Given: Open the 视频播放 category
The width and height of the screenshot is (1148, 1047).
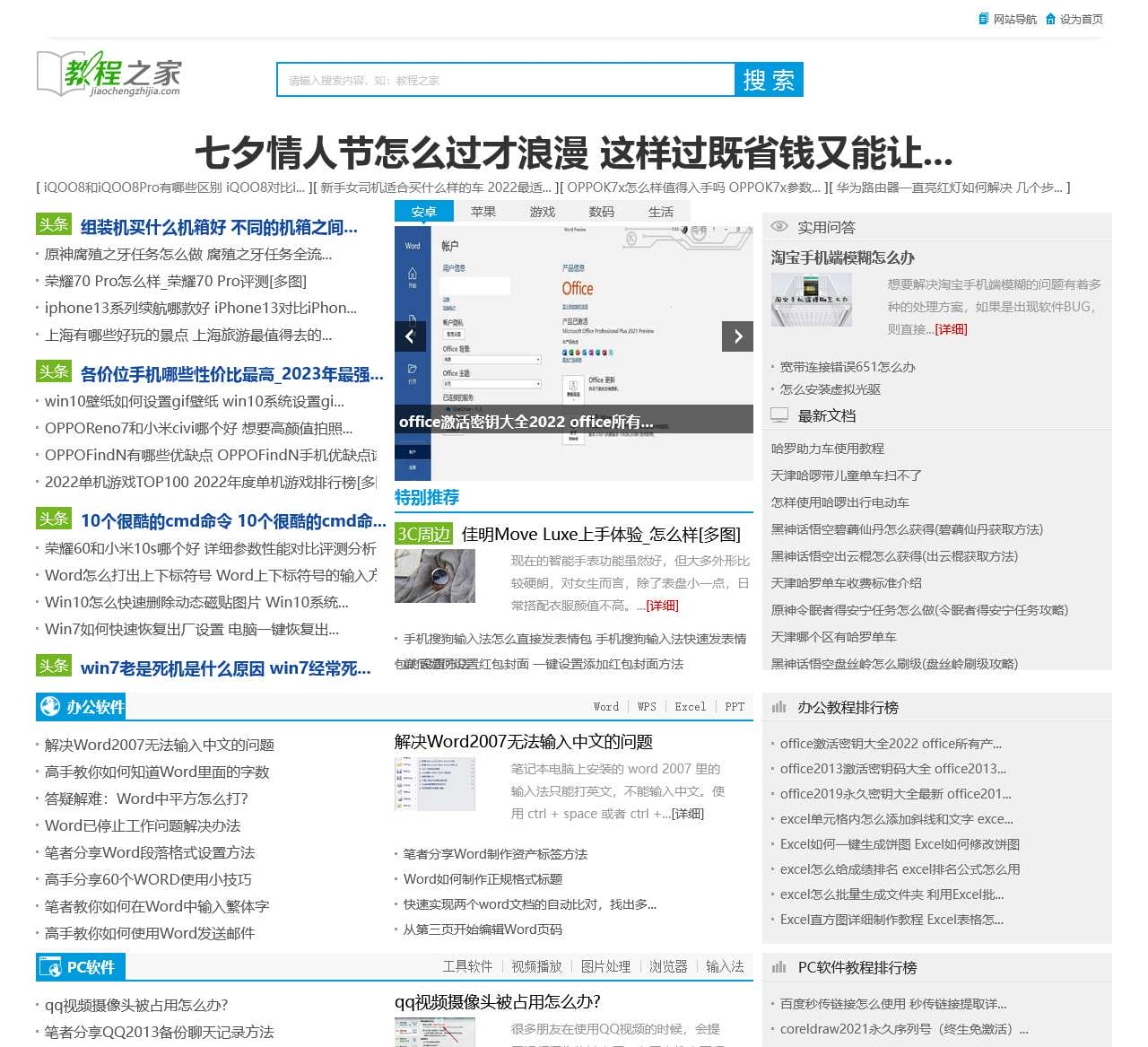Looking at the screenshot, I should [536, 966].
